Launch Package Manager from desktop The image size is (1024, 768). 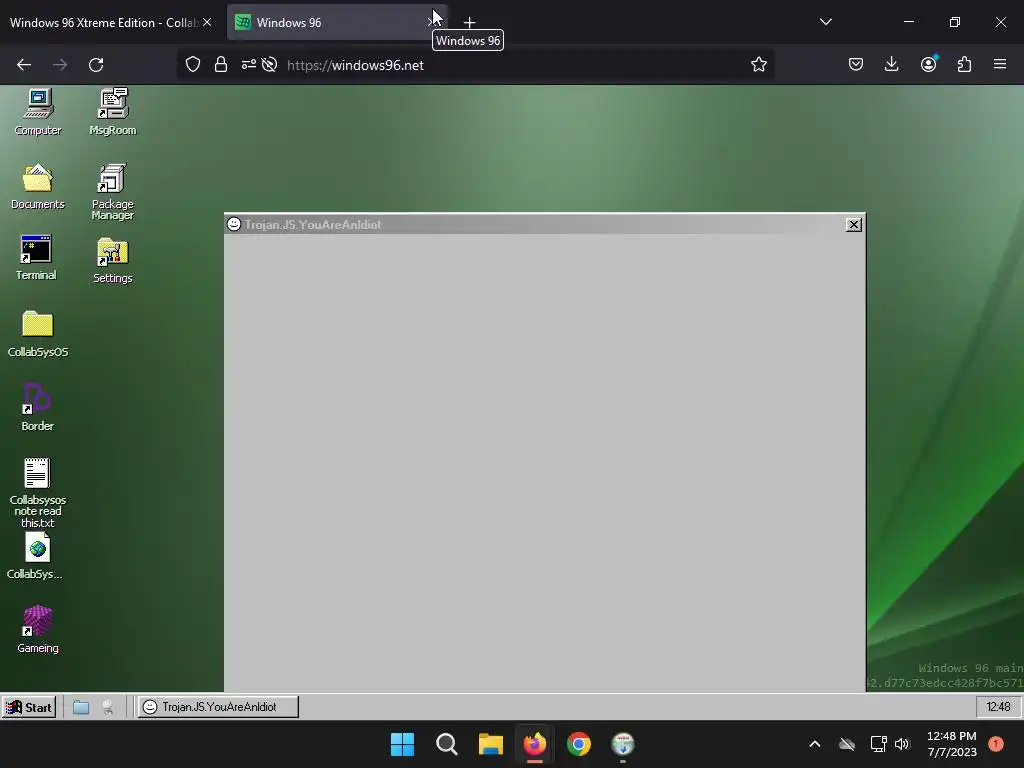click(x=112, y=191)
